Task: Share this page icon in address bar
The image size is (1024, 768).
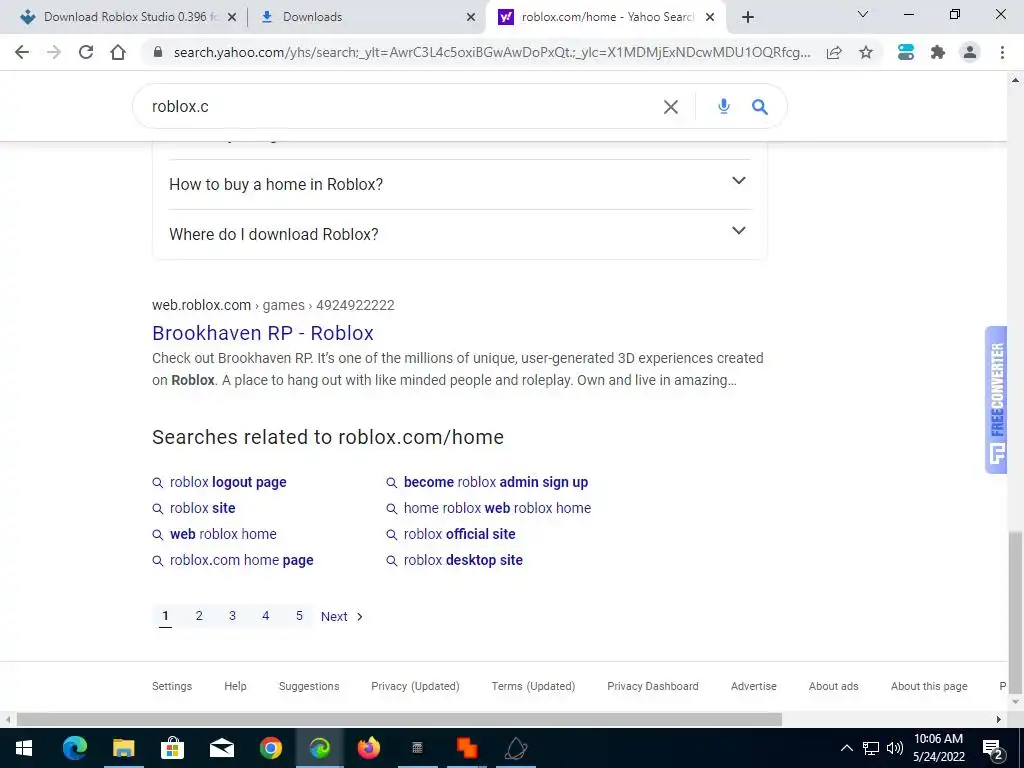Action: [x=834, y=53]
